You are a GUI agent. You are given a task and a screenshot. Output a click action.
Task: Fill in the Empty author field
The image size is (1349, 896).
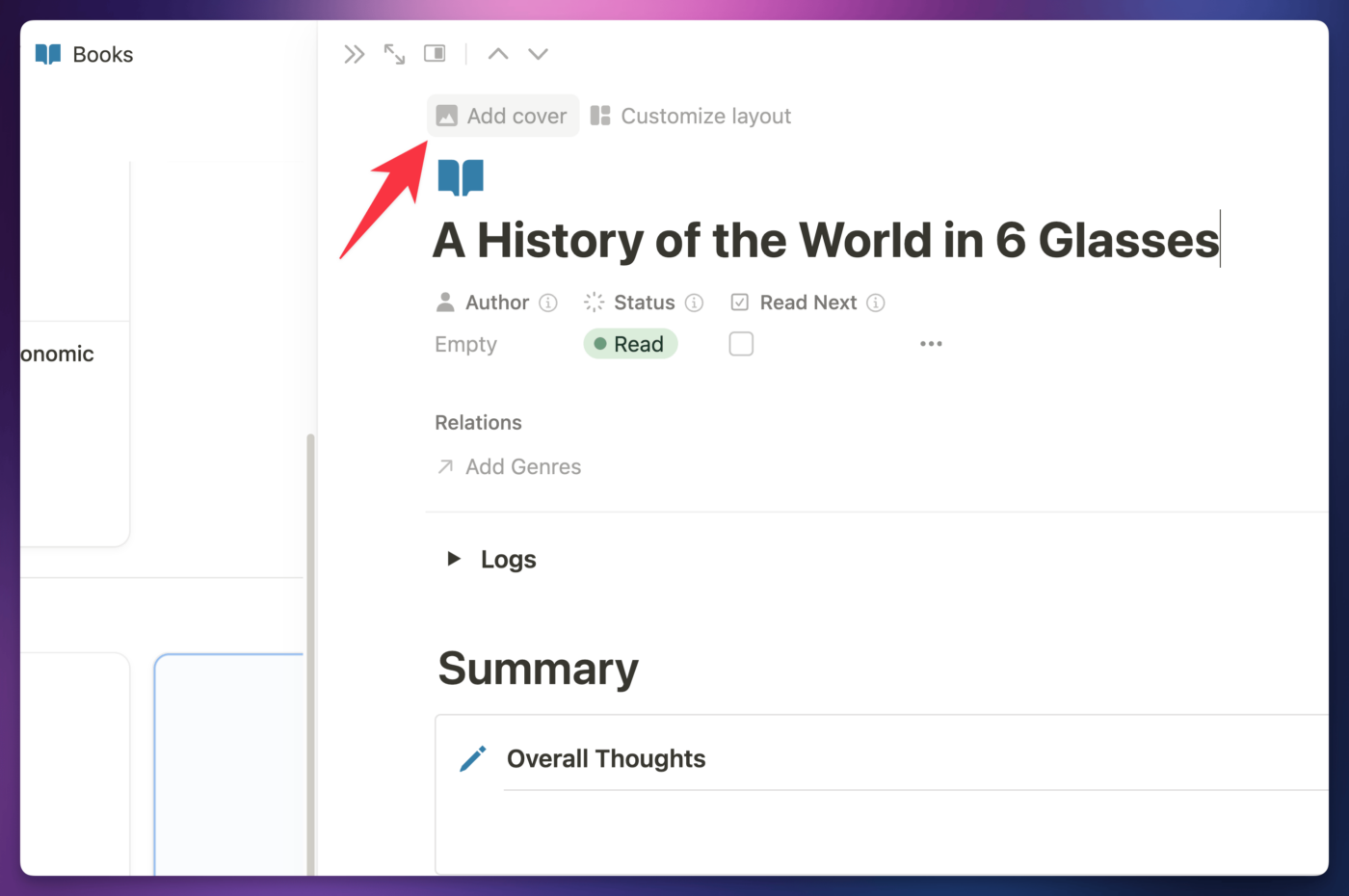coord(466,344)
